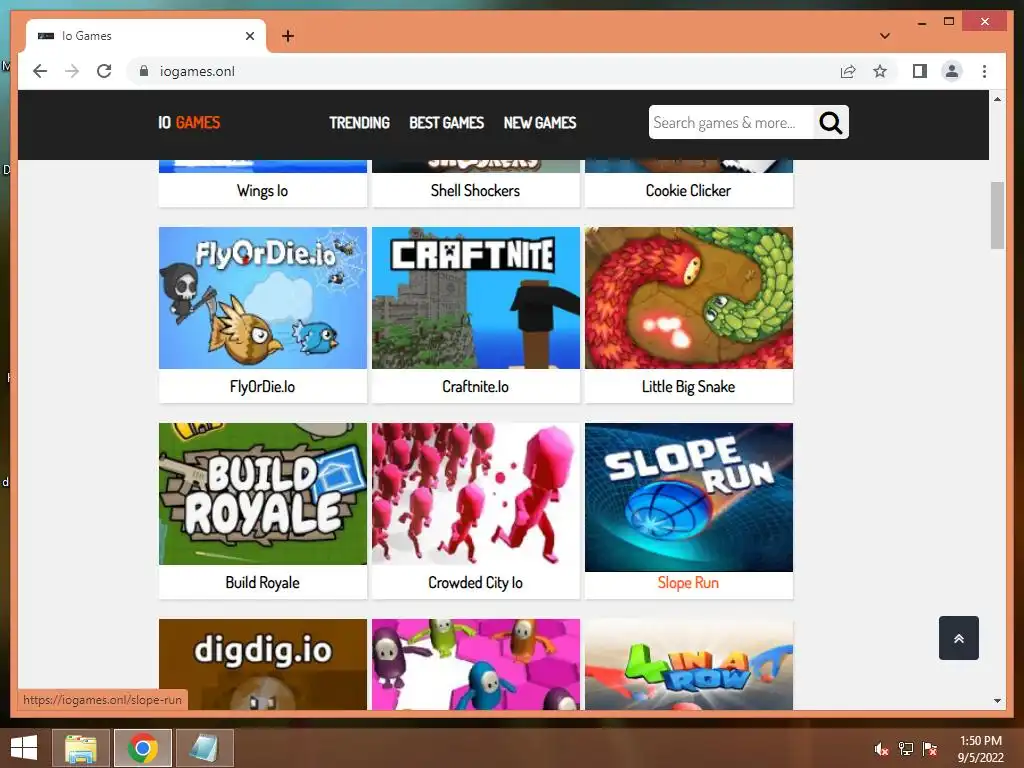Click the Craftnite thumbnail image
The height and width of the screenshot is (768, 1024).
coord(475,298)
